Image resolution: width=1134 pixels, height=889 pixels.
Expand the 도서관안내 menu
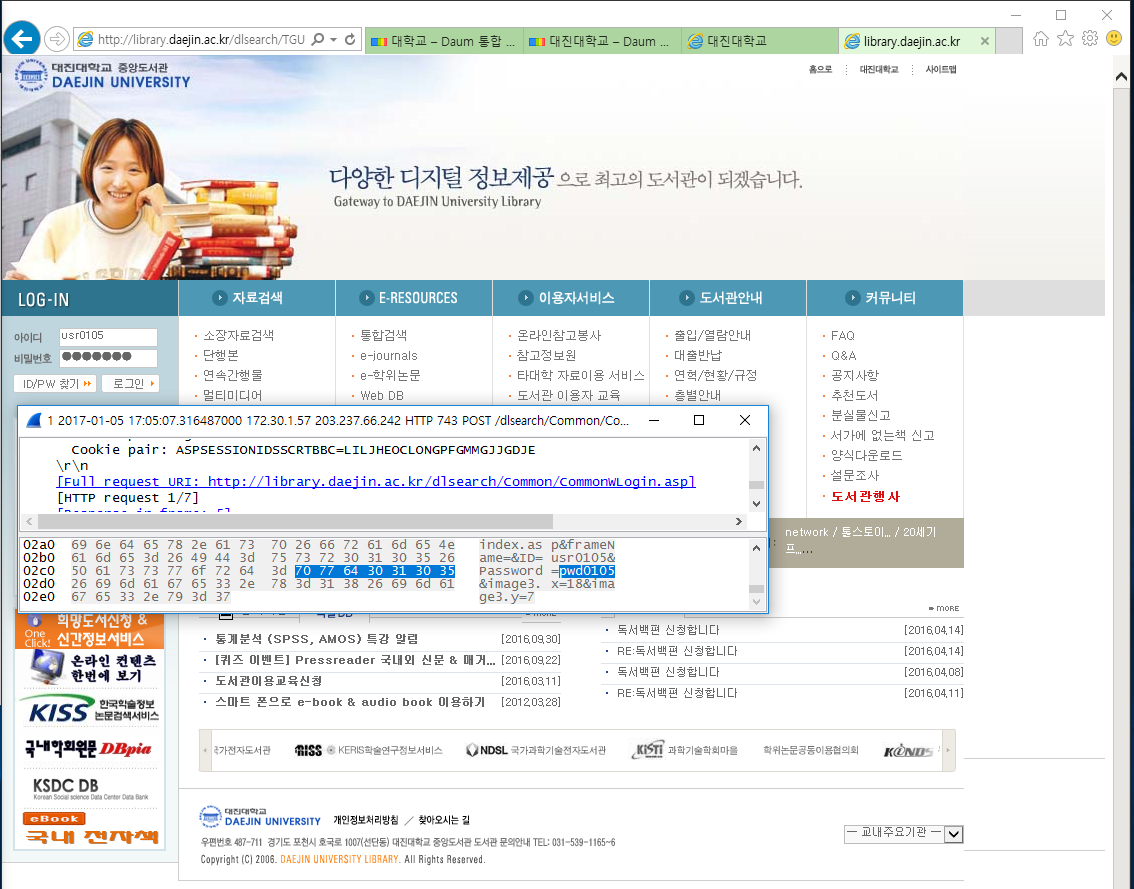pyautogui.click(x=728, y=298)
